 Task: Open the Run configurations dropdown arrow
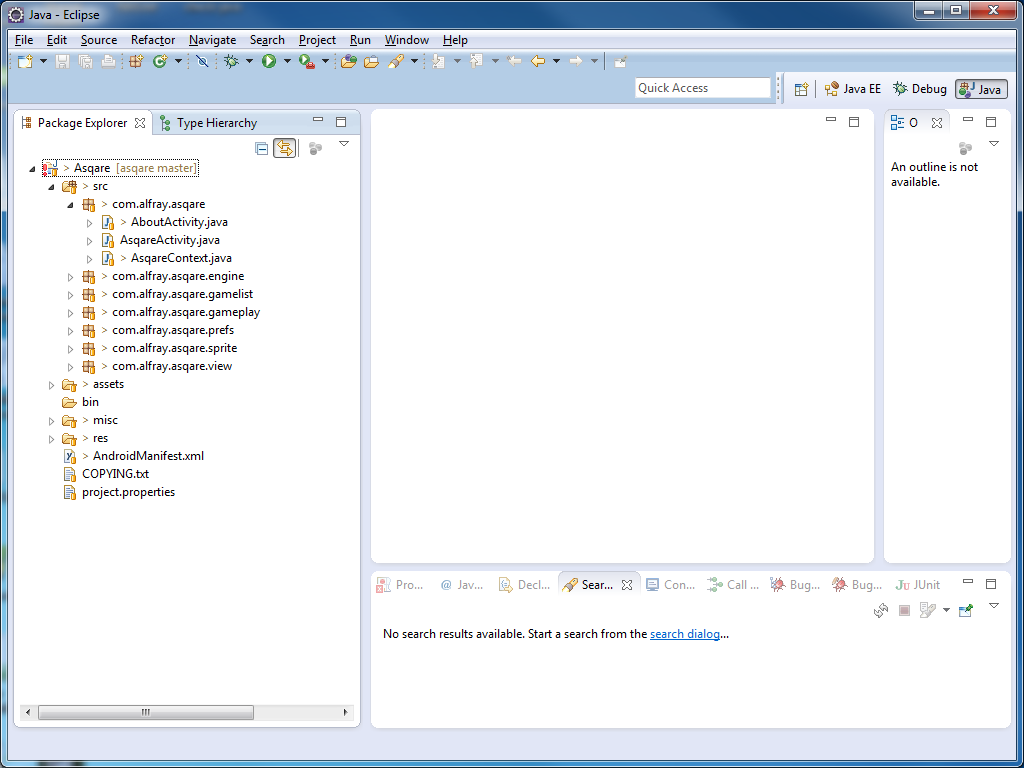pyautogui.click(x=287, y=61)
